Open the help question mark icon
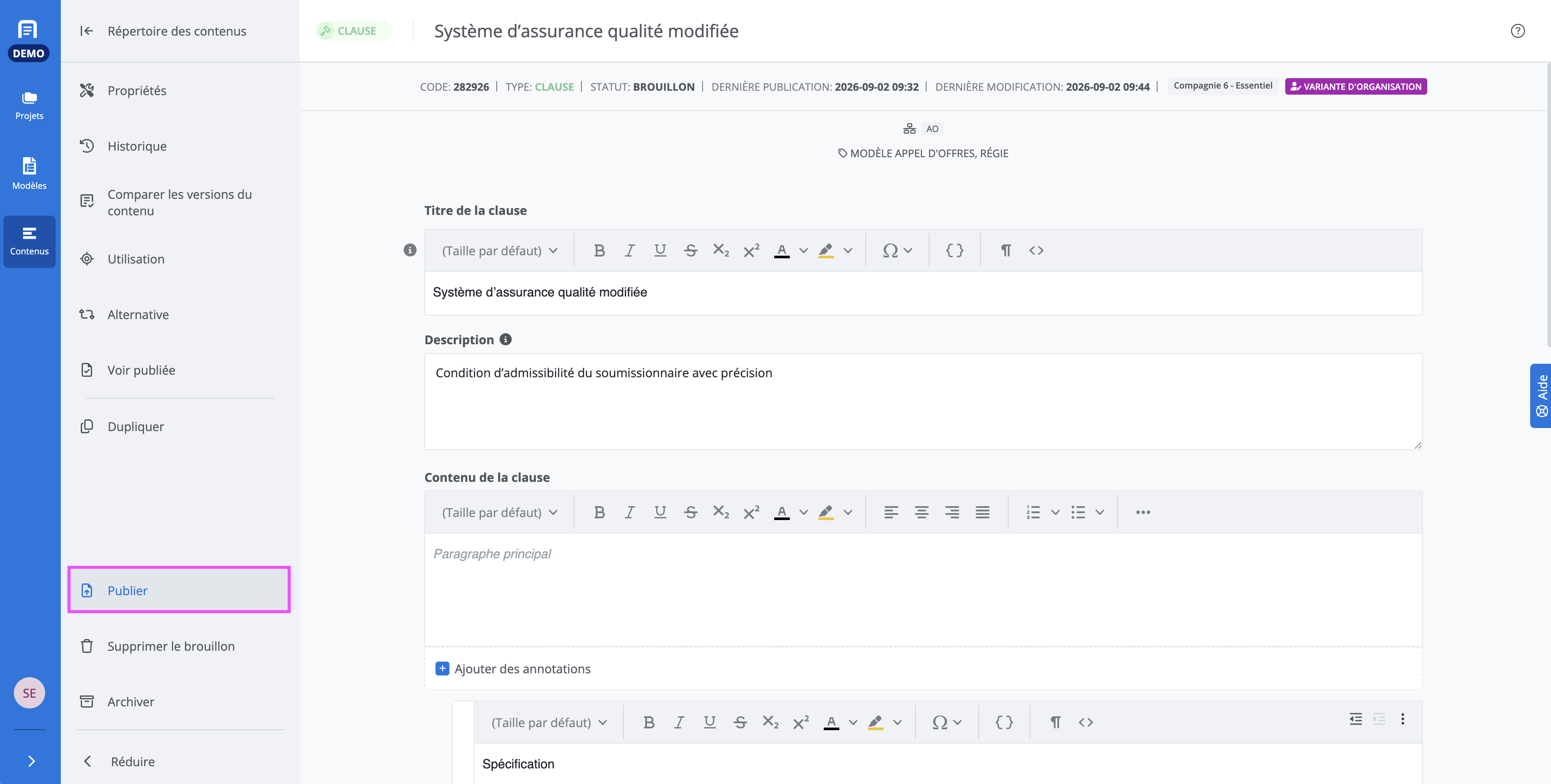Viewport: 1551px width, 784px height. point(1518,31)
